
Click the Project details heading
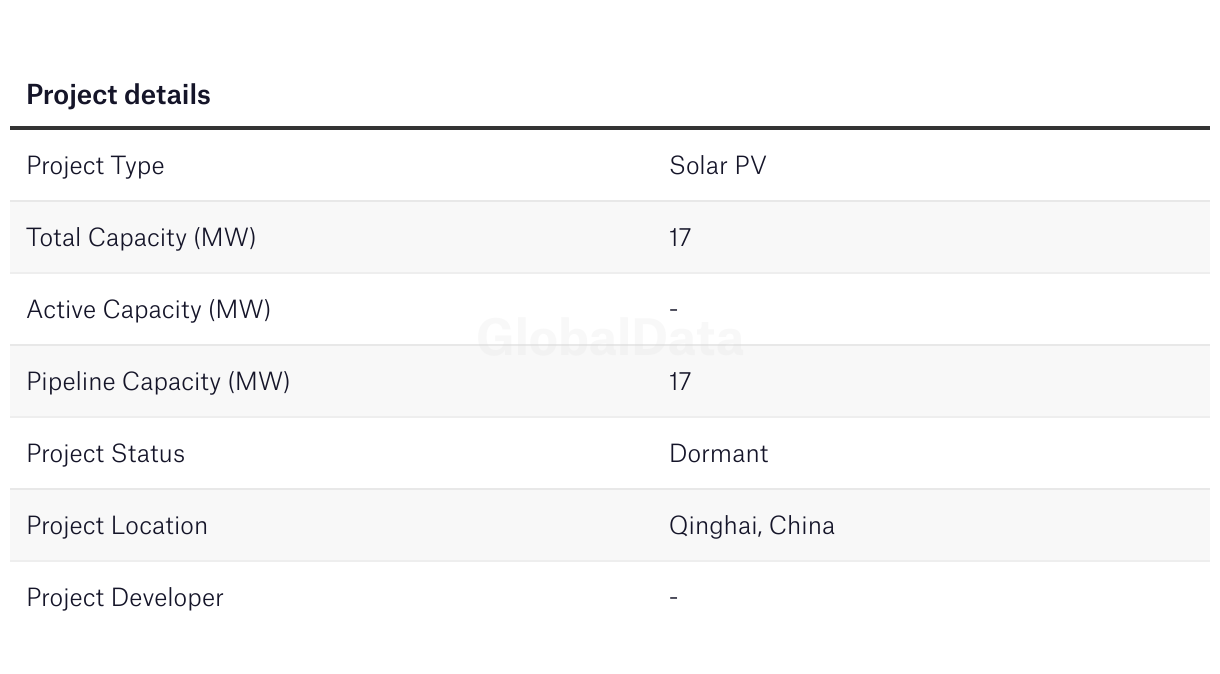118,95
